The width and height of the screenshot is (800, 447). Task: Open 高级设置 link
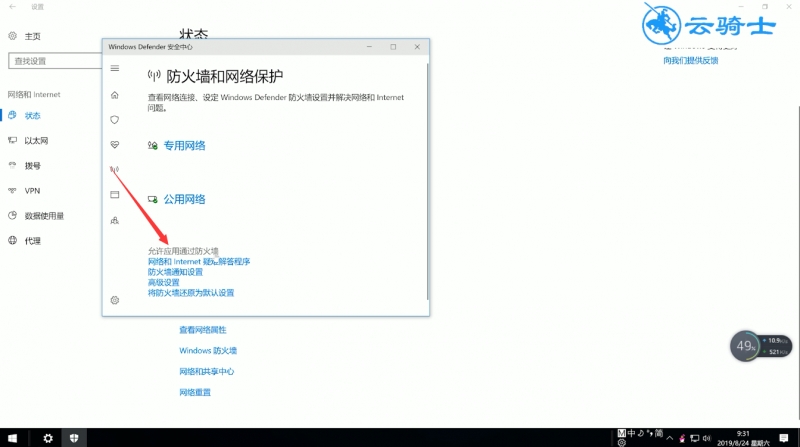pyautogui.click(x=164, y=282)
